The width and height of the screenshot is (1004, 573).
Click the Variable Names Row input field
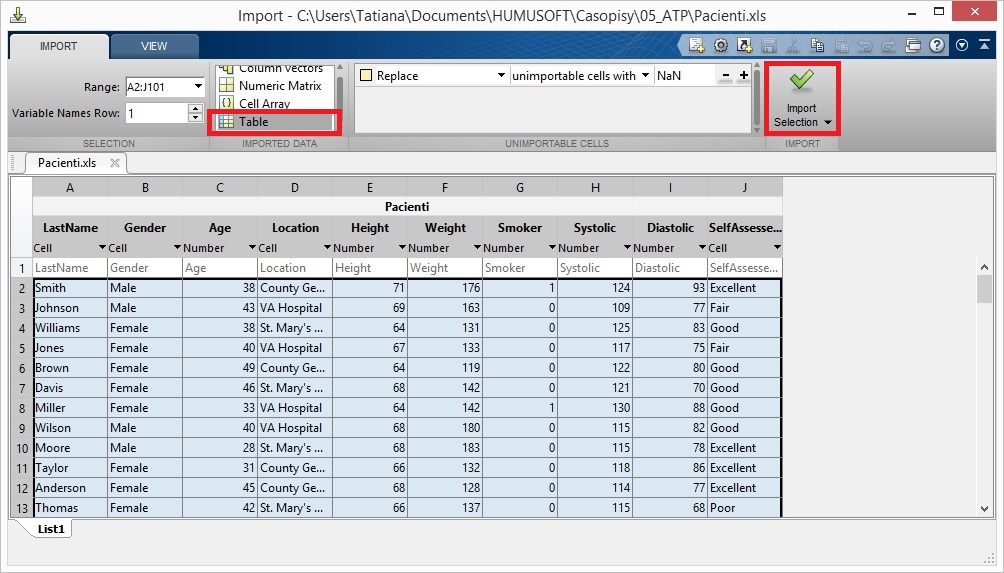(157, 113)
